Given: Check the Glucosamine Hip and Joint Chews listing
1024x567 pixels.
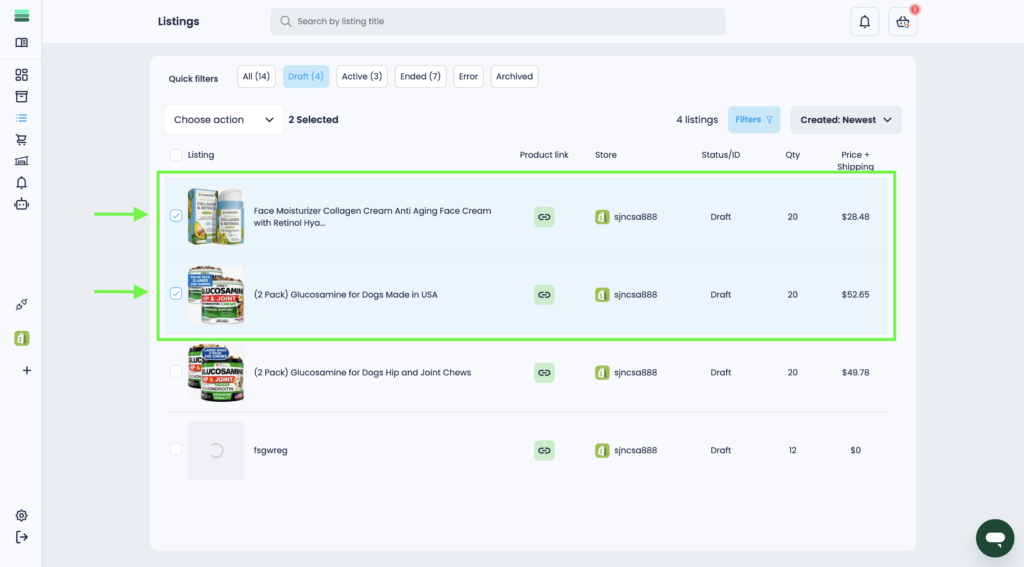Looking at the screenshot, I should (176, 372).
